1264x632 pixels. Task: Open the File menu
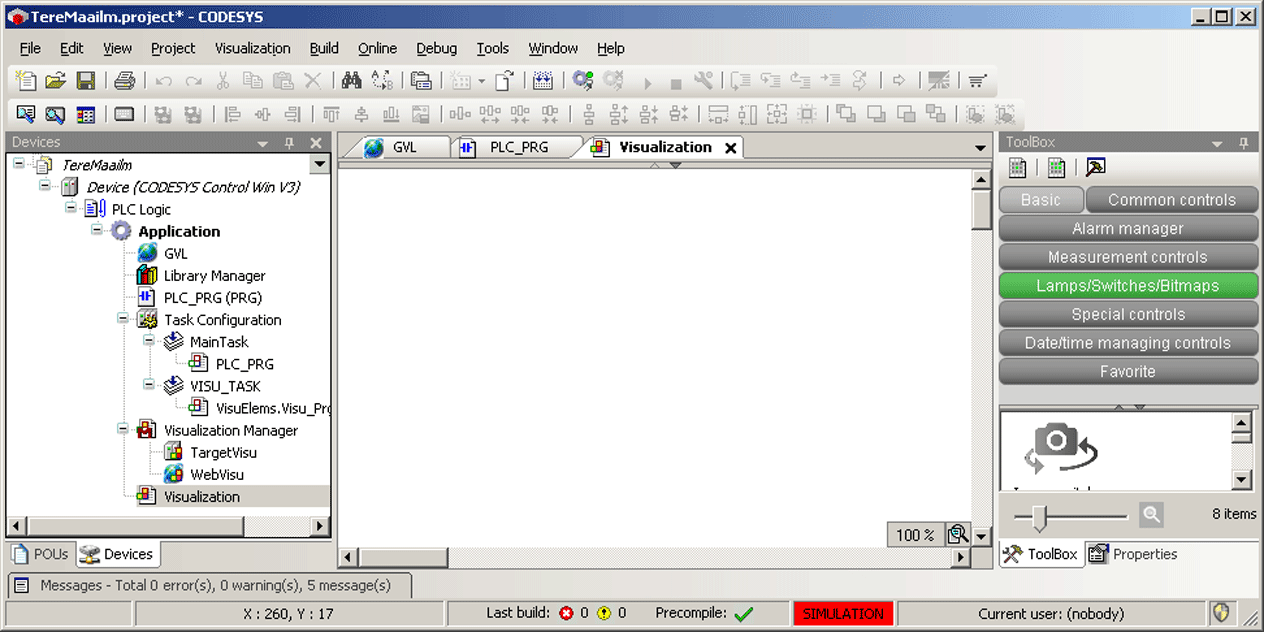(30, 48)
